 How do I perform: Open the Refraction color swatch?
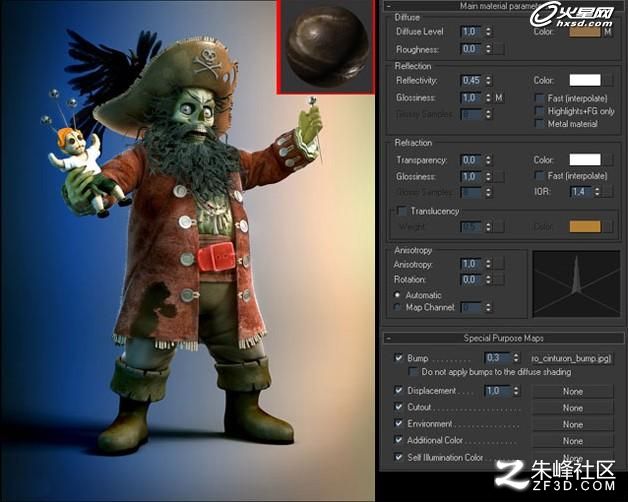pos(585,159)
